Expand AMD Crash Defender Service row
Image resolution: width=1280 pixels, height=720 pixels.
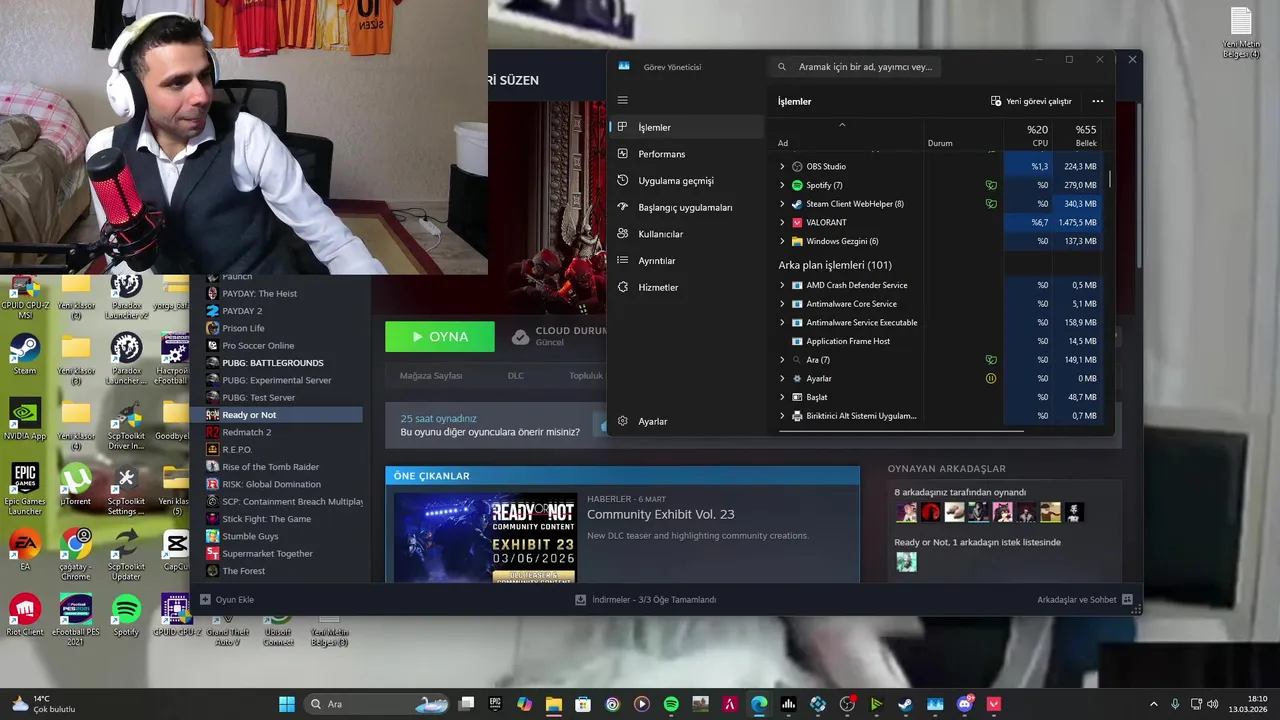[x=782, y=285]
